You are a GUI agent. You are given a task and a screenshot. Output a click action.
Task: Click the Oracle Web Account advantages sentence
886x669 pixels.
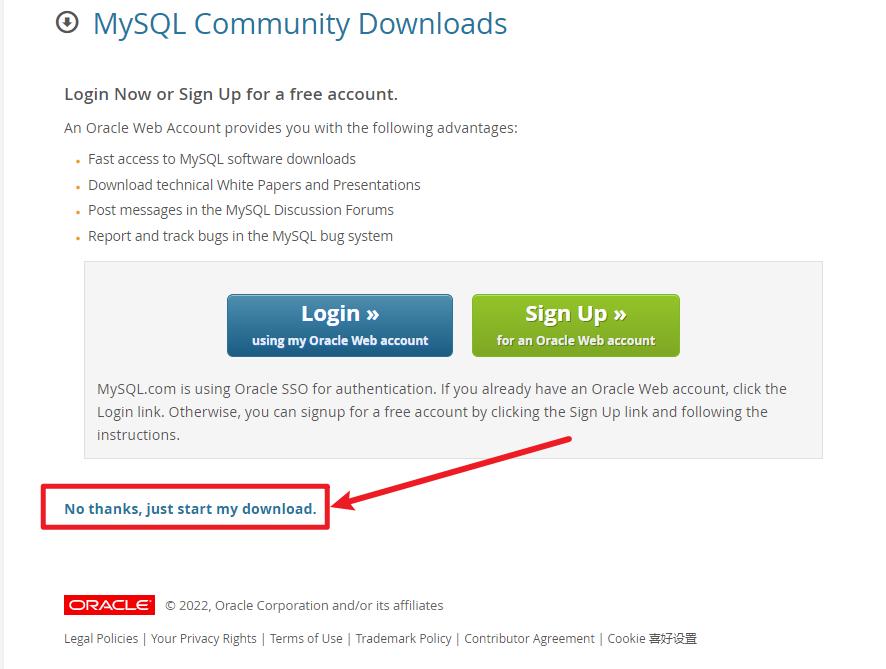coord(291,128)
